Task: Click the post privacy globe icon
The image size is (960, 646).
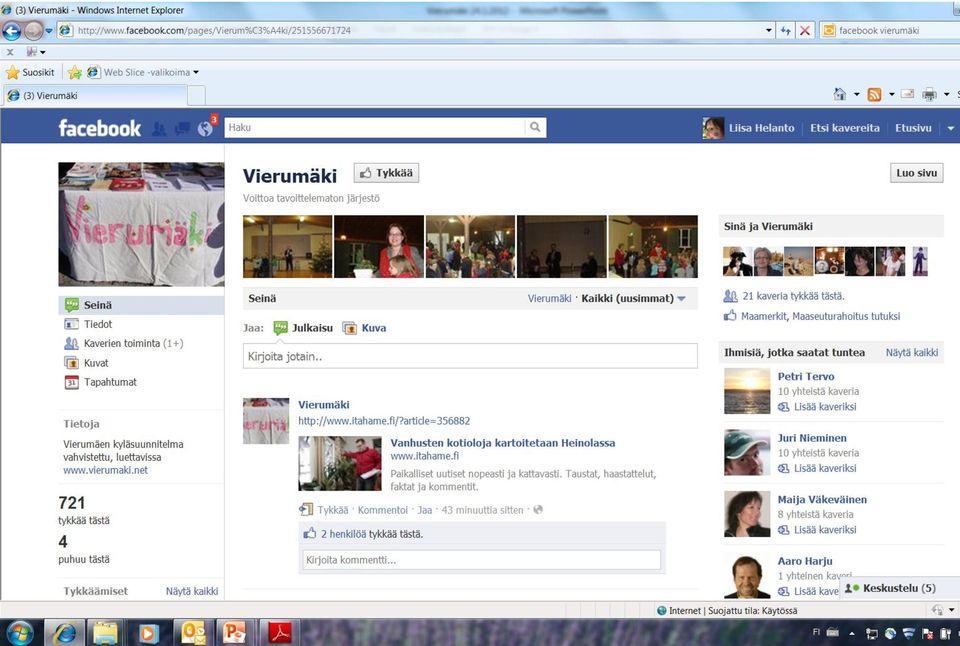Action: (538, 509)
